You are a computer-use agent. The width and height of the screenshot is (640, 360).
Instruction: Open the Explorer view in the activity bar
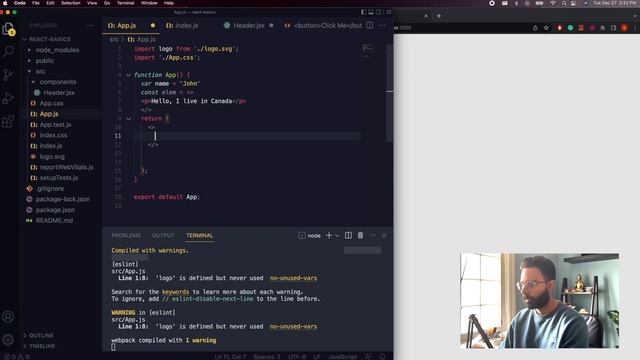8,29
